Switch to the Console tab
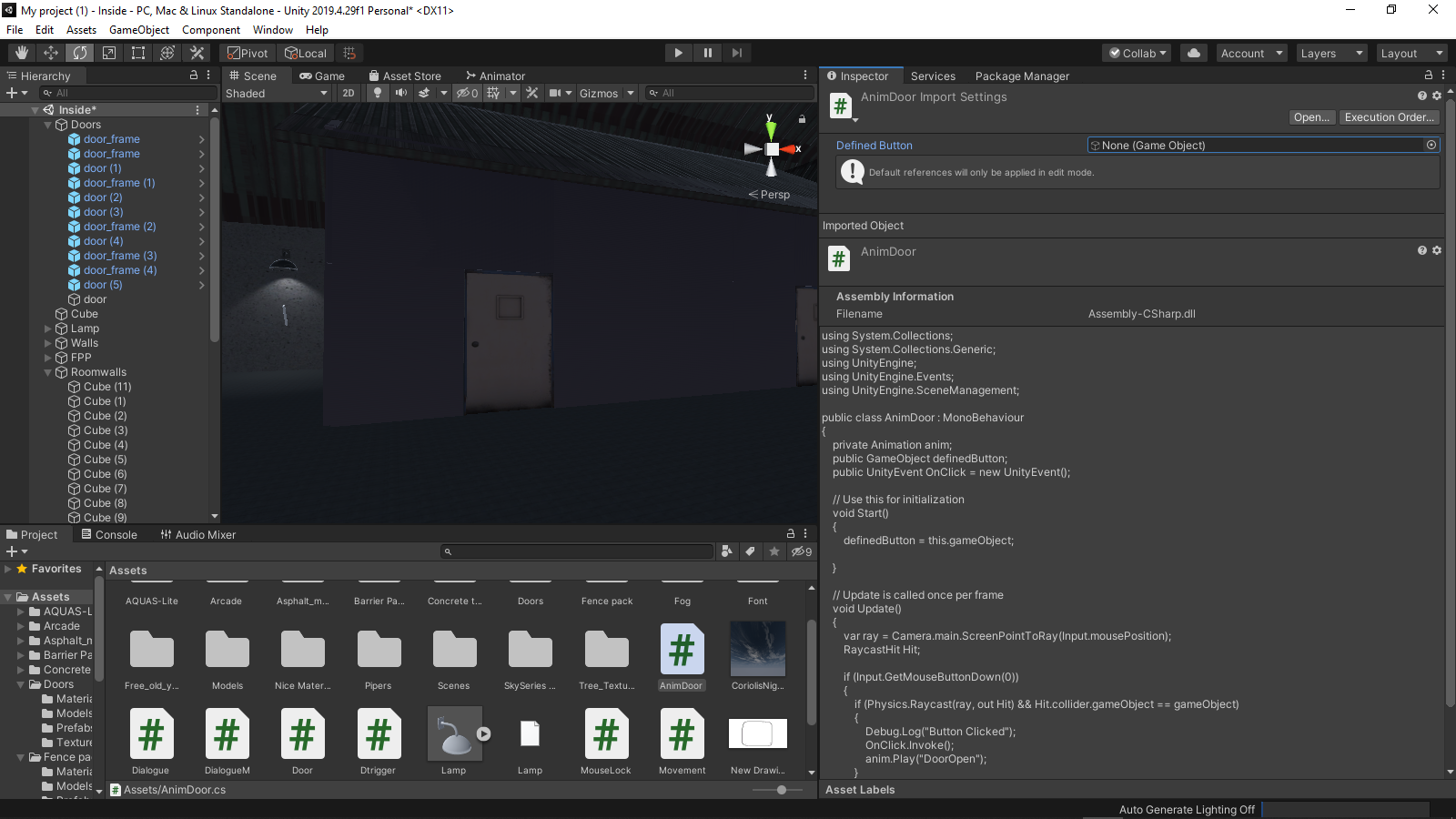Screen dimensions: 1456x819 pyautogui.click(x=109, y=534)
